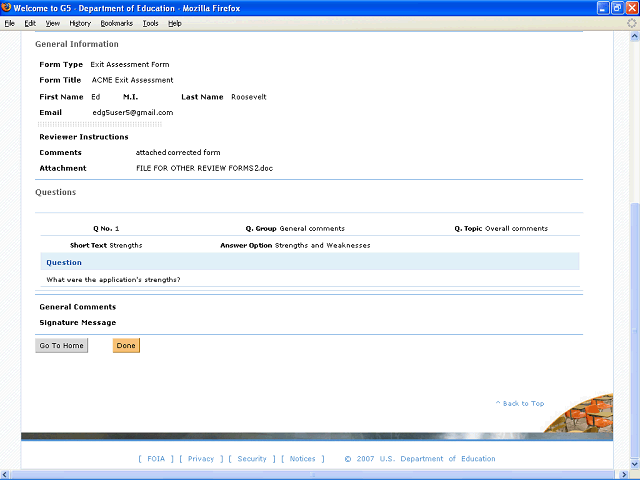Click '2007 U.S. Department of Education' text
The width and height of the screenshot is (640, 480).
[x=426, y=459]
